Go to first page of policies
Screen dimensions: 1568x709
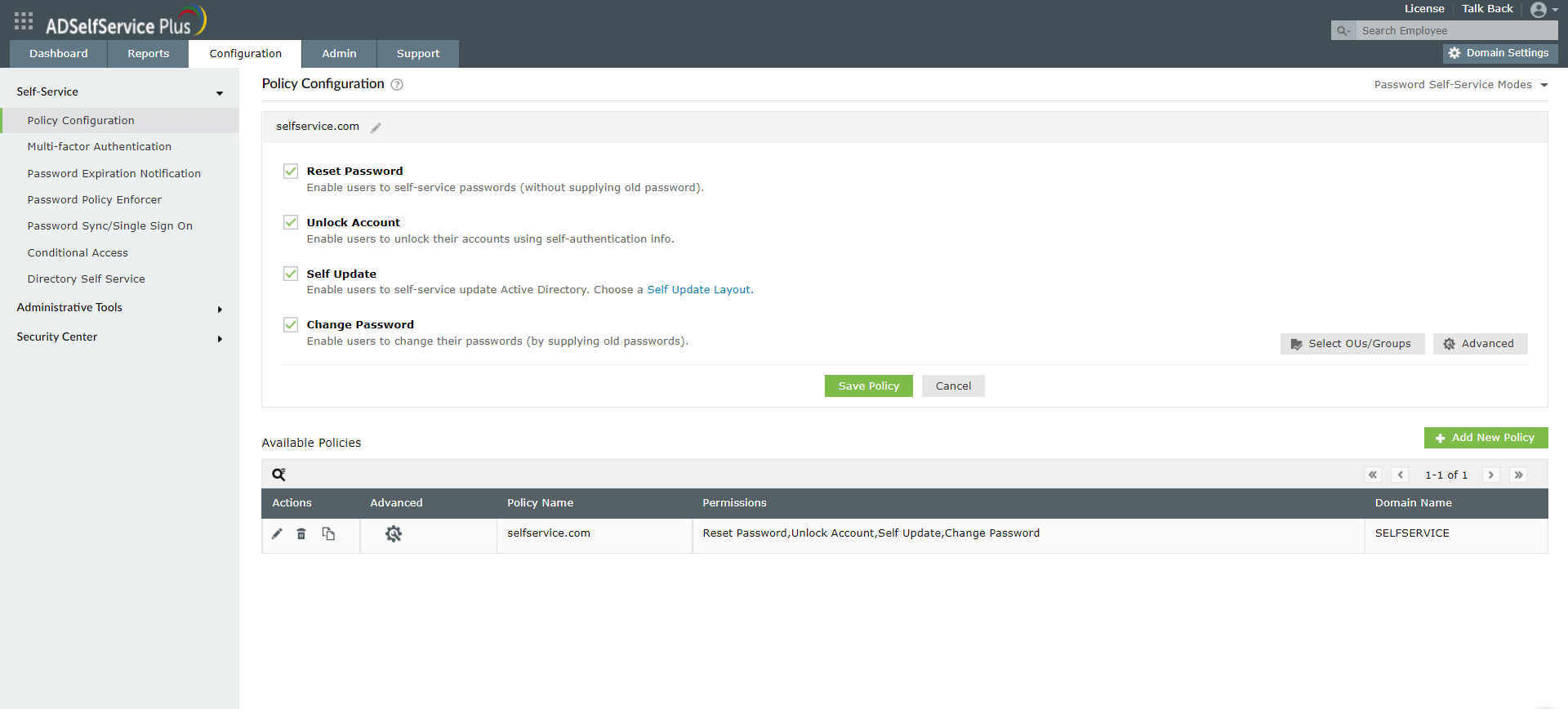[1373, 475]
